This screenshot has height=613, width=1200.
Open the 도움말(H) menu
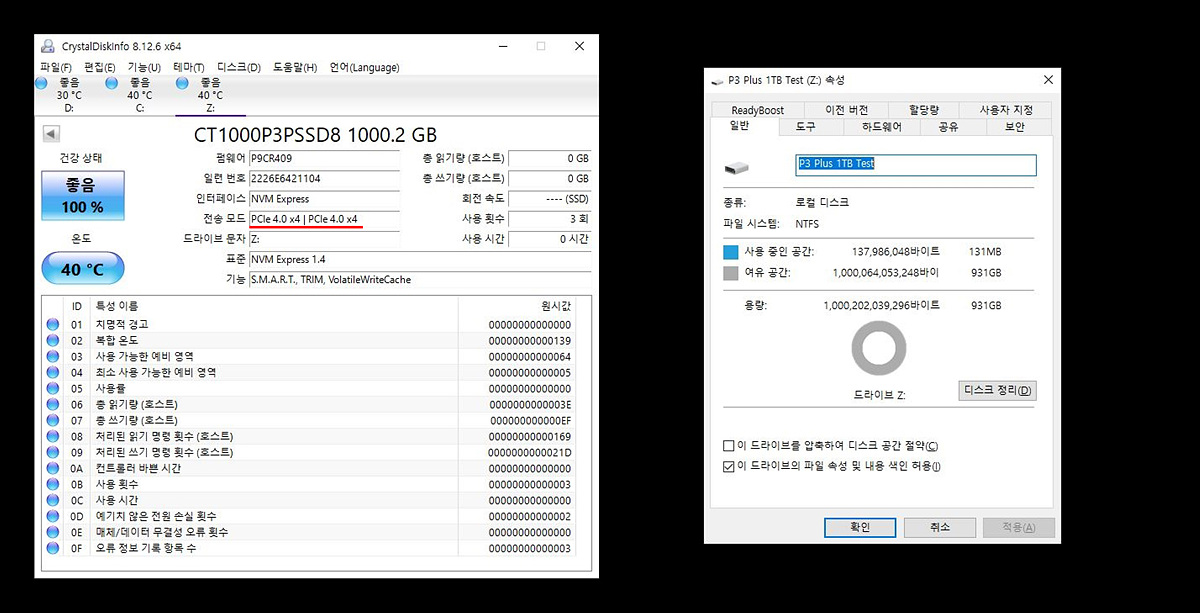295,67
